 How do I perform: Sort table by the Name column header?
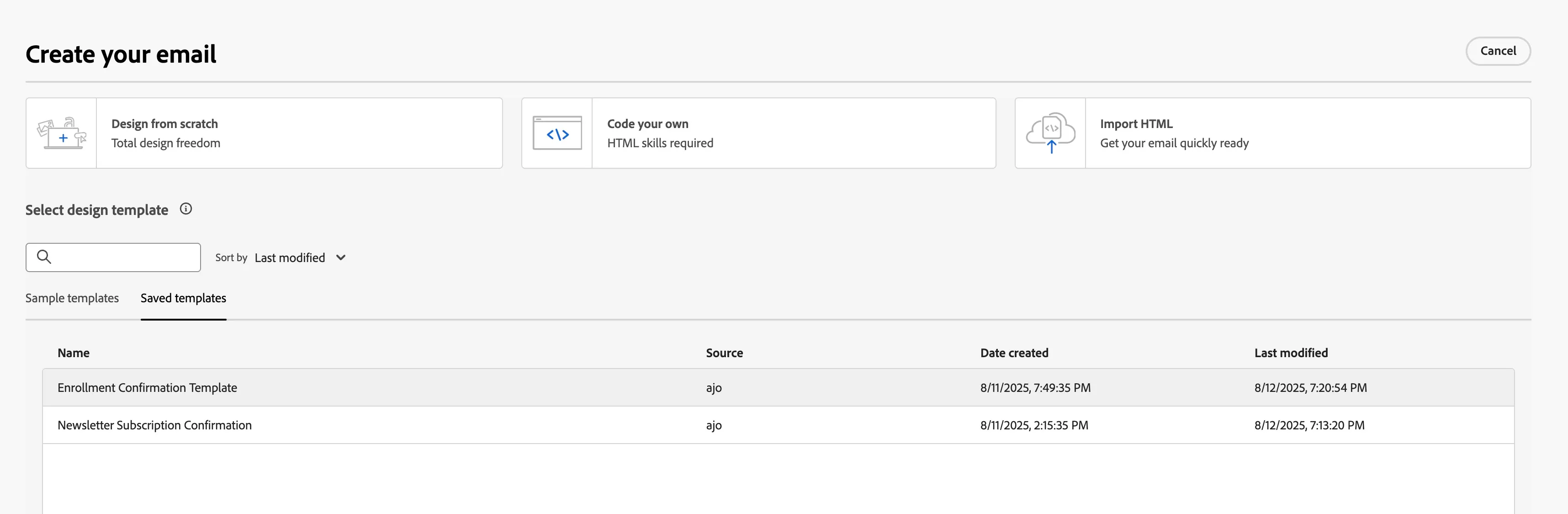(x=74, y=353)
